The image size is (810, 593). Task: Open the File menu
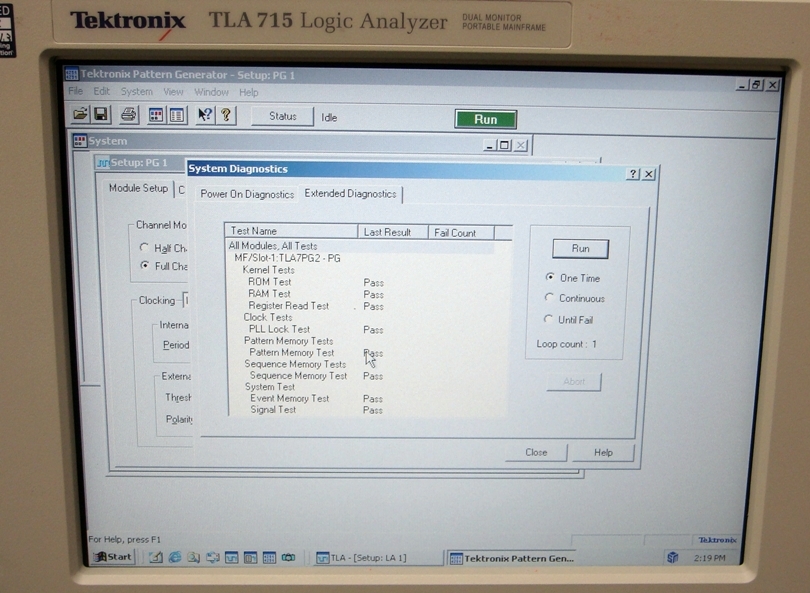75,91
